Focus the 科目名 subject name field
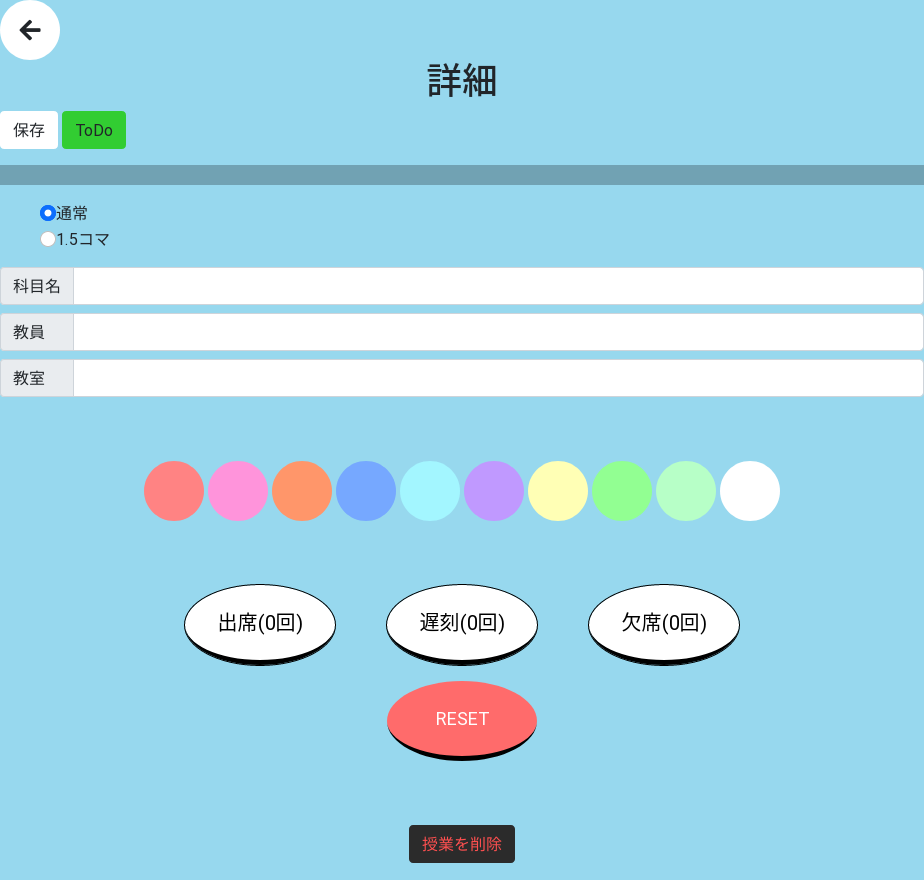Image resolution: width=924 pixels, height=880 pixels. (x=498, y=286)
